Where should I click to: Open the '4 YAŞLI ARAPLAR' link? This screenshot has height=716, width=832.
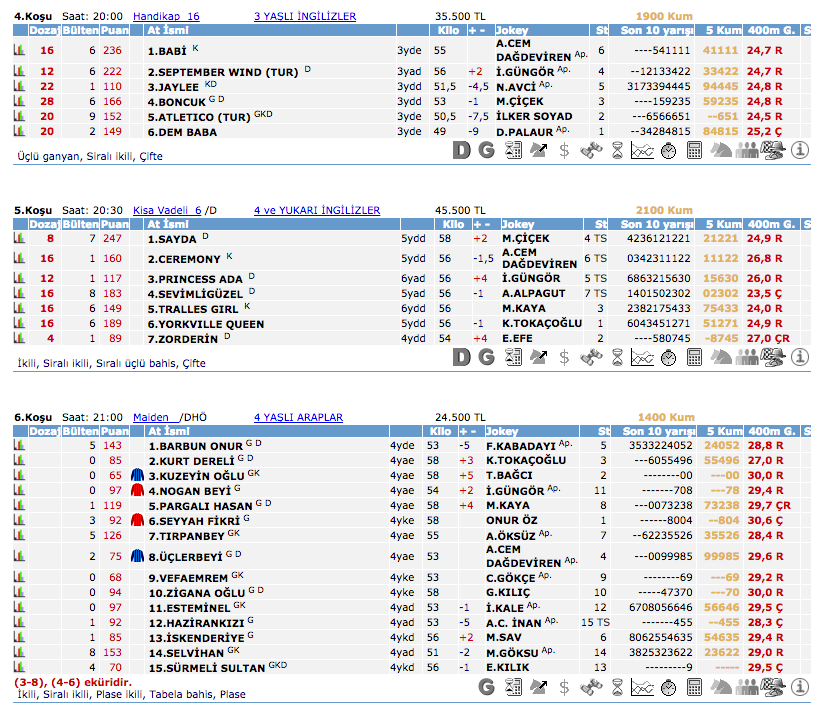click(298, 417)
